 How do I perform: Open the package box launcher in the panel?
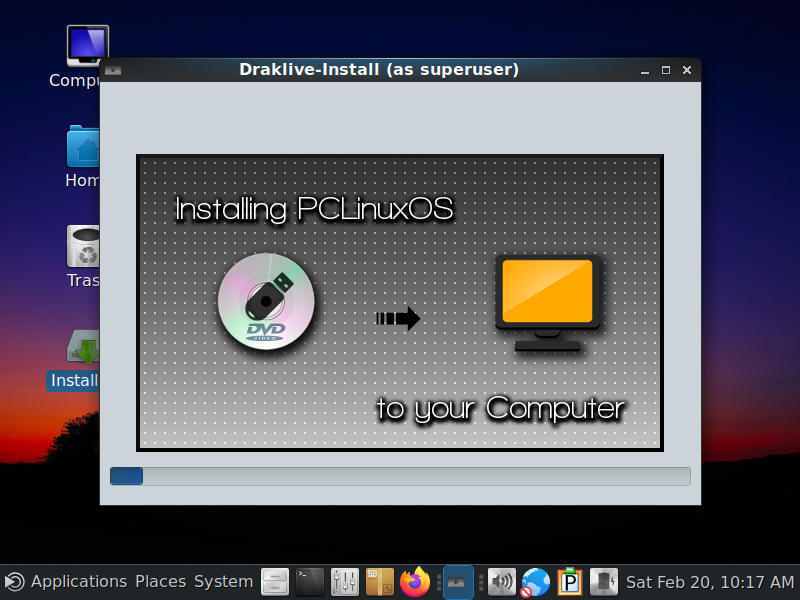[x=380, y=582]
